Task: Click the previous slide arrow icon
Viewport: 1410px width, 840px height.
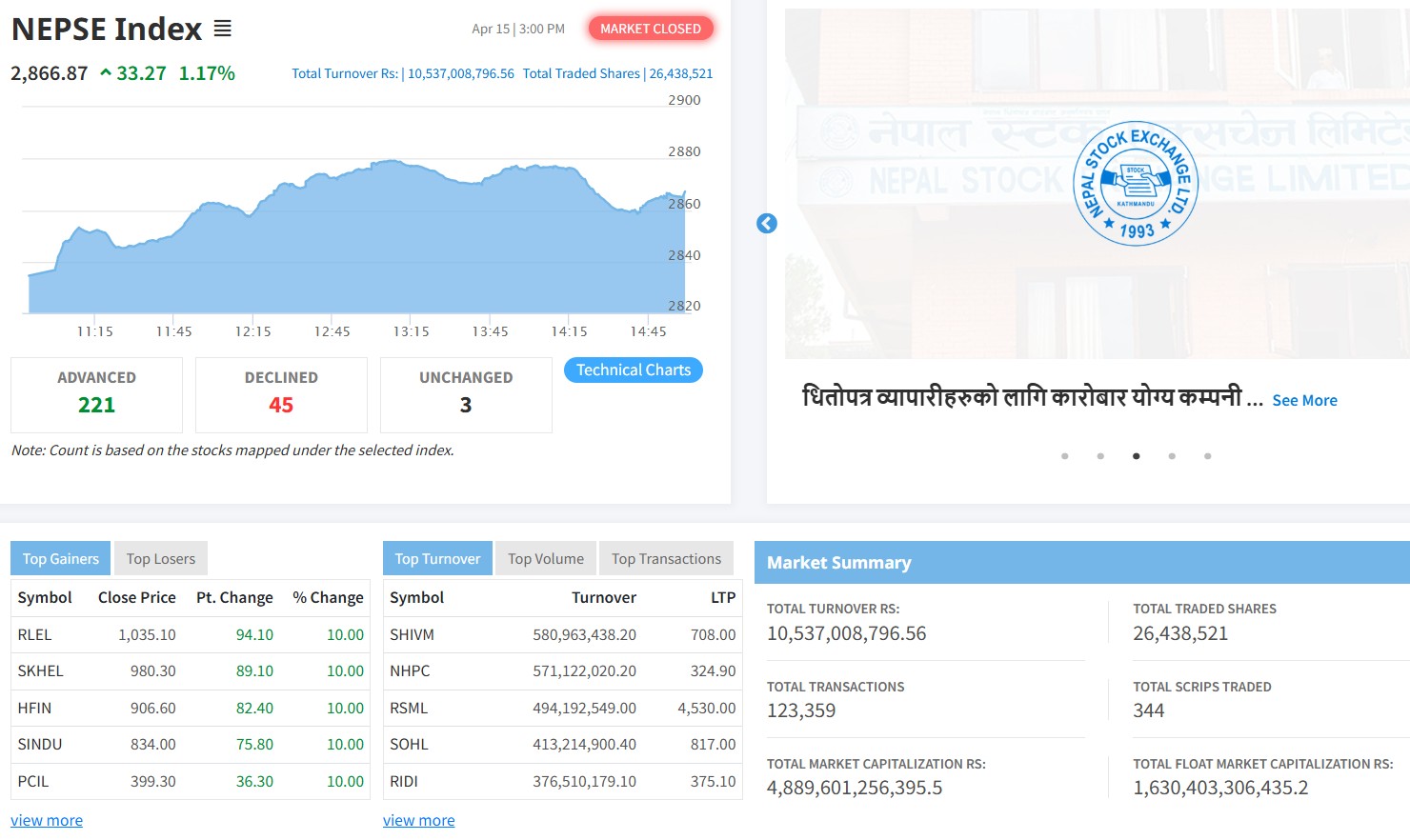Action: pos(767,223)
